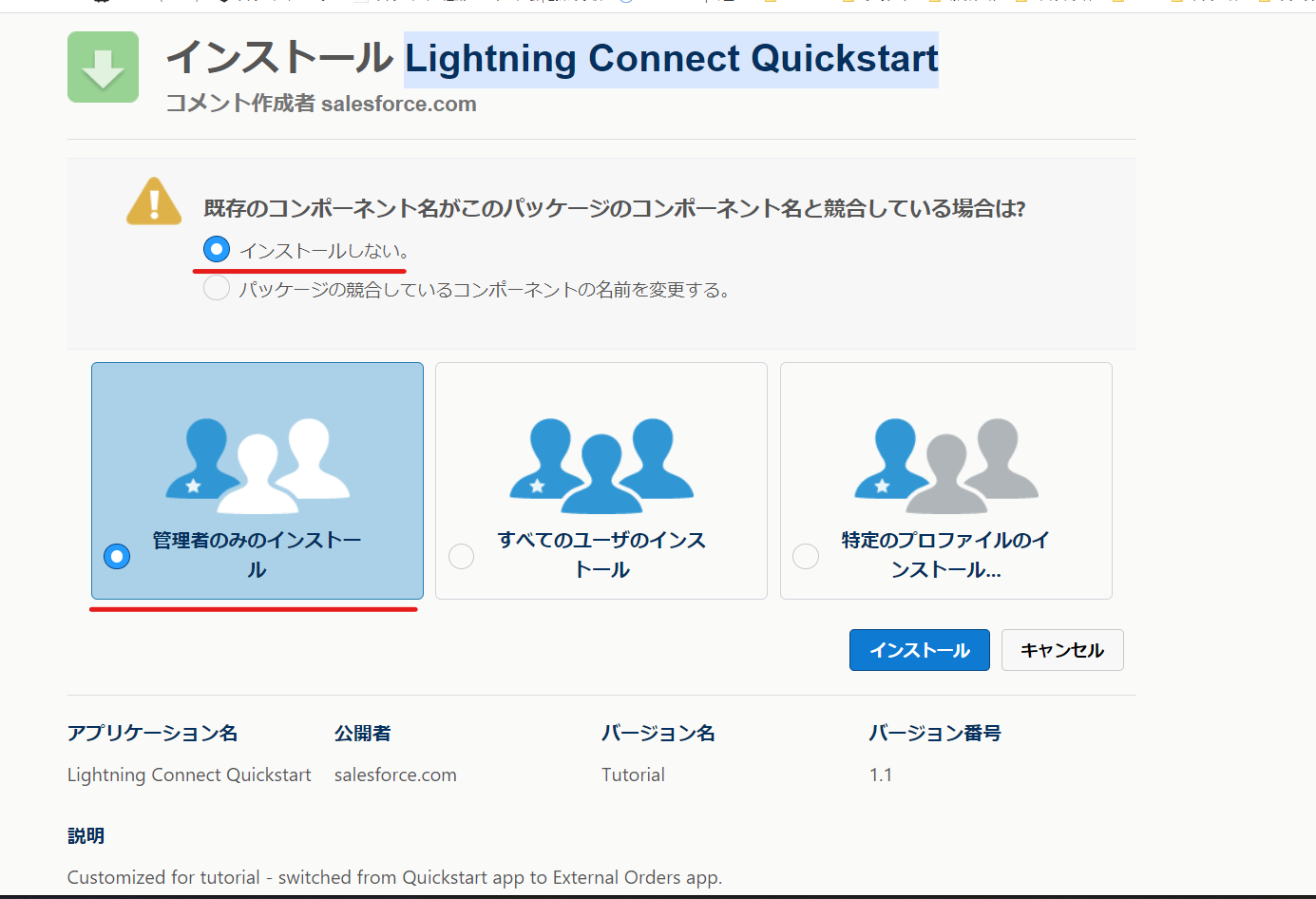Click the Customized for tutorial description text
This screenshot has width=1316, height=899.
394,877
